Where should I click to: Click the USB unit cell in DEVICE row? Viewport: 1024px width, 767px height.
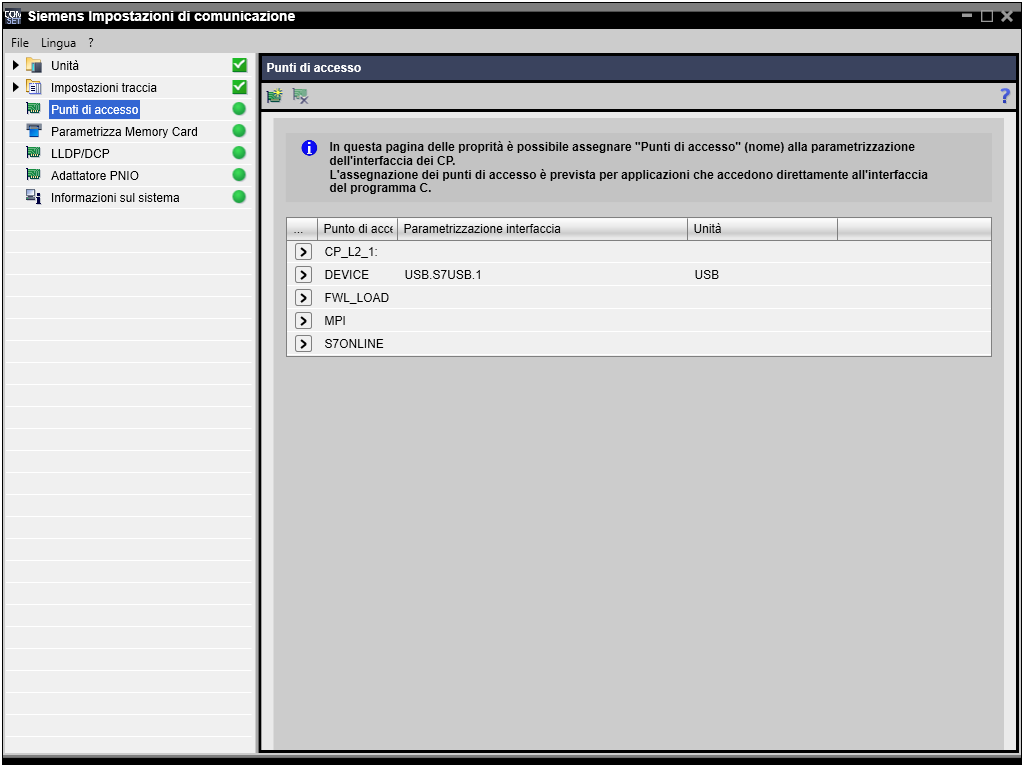pyautogui.click(x=707, y=274)
